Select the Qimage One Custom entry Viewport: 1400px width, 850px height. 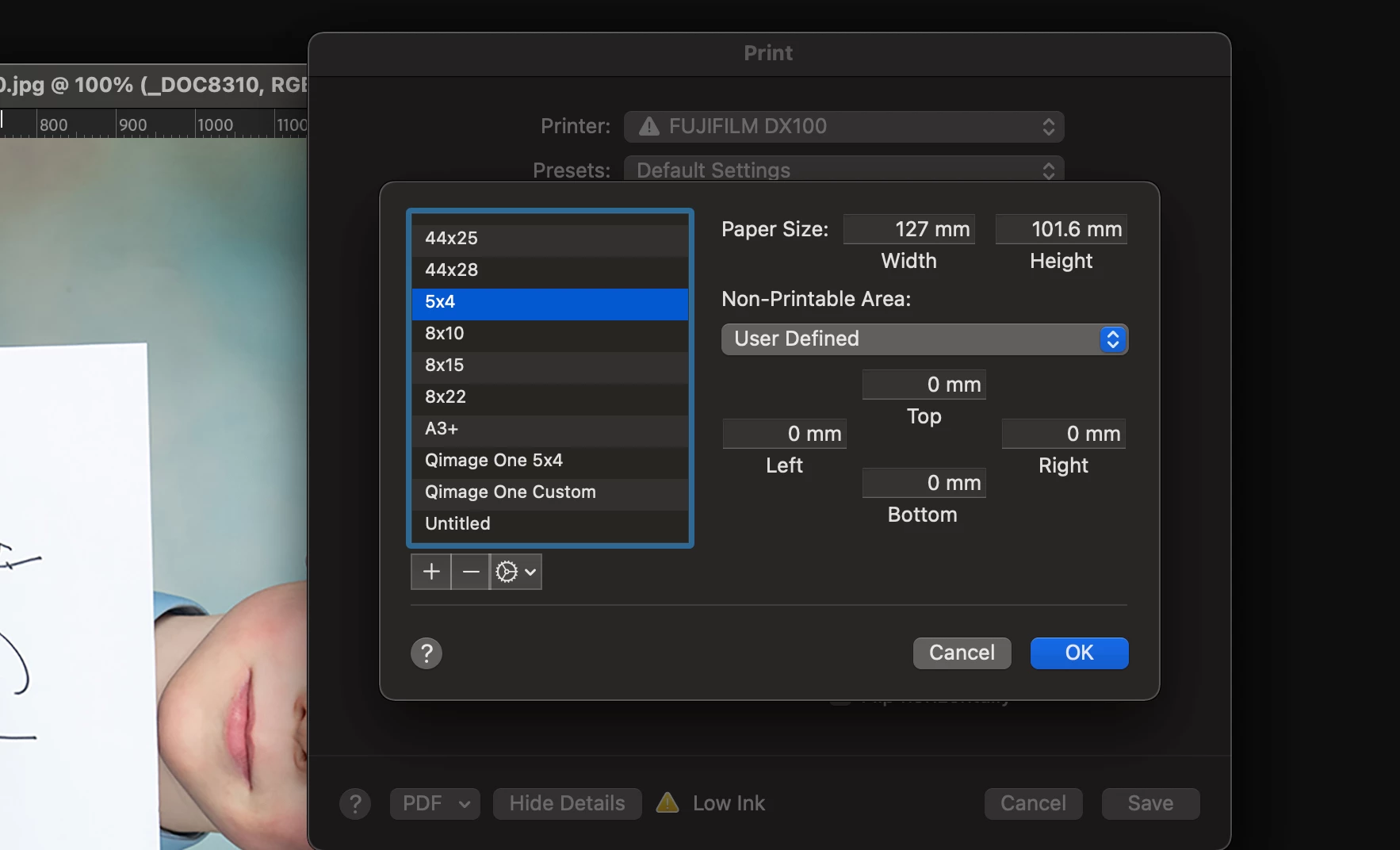[x=550, y=492]
